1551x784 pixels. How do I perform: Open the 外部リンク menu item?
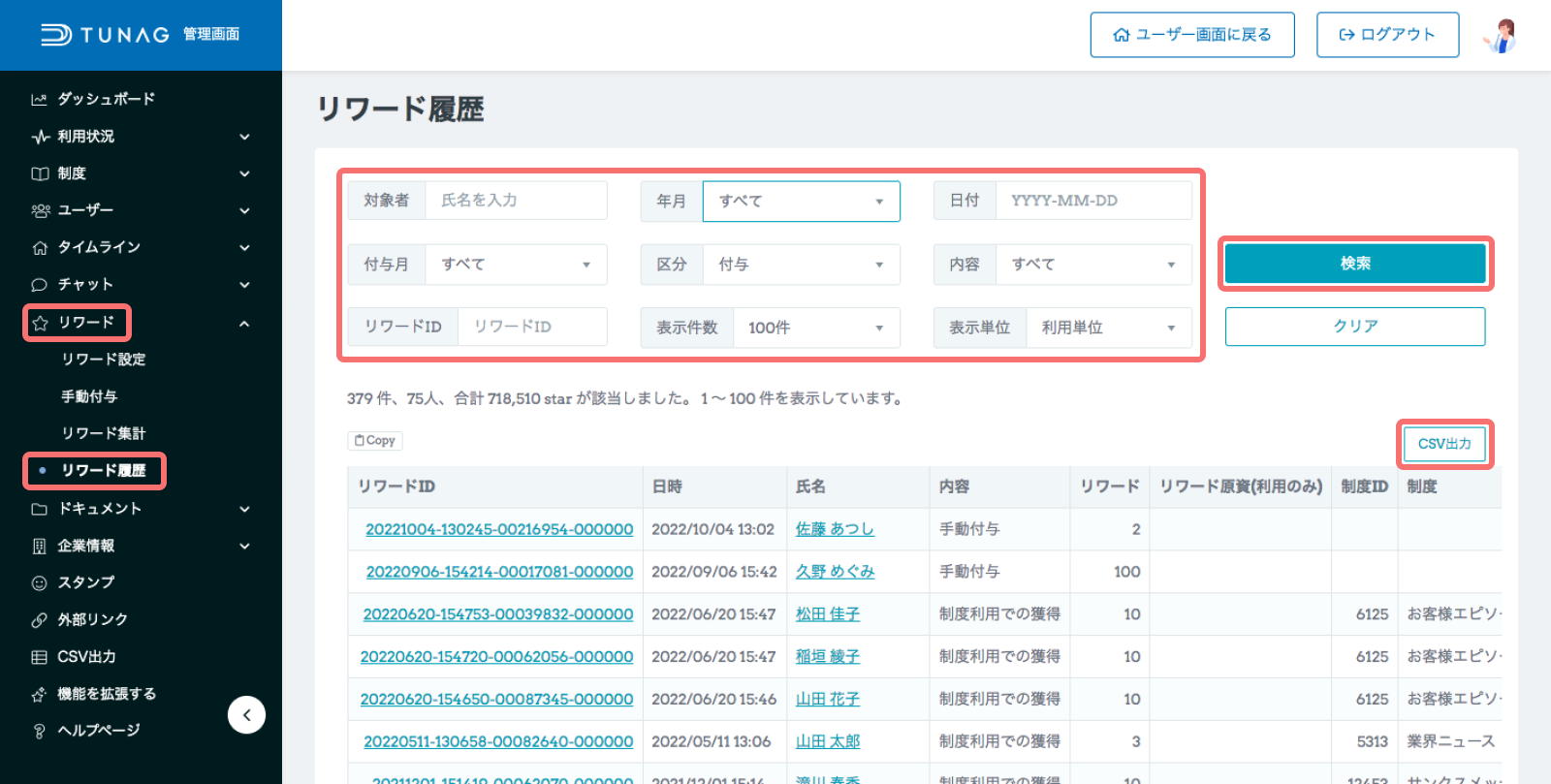pyautogui.click(x=92, y=619)
